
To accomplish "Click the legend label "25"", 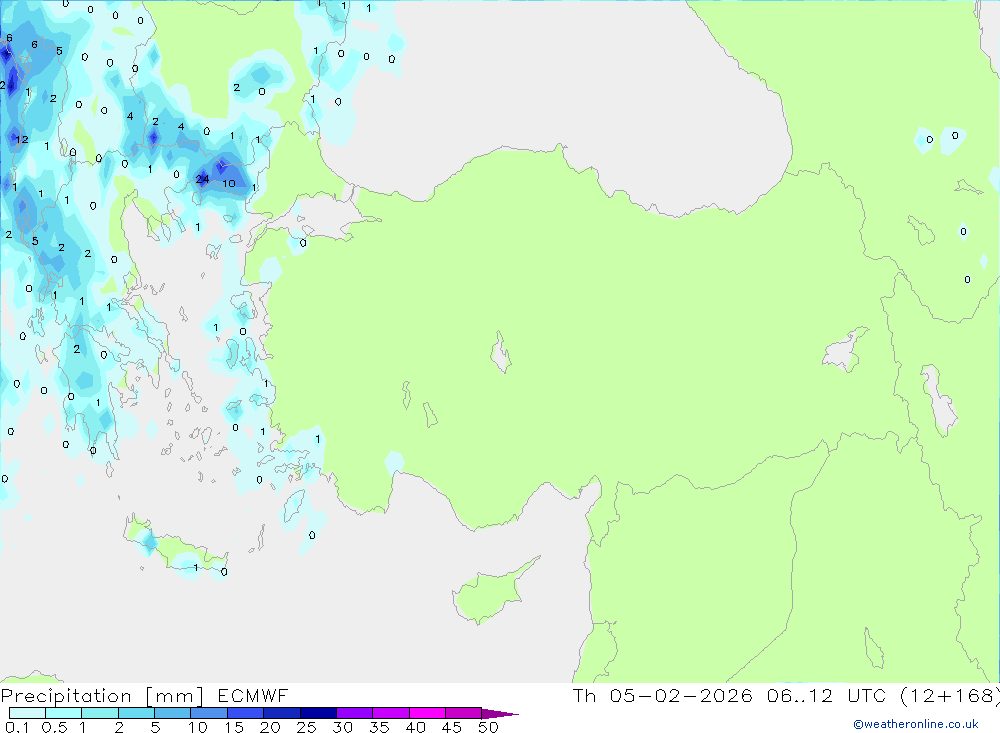I will pos(306,727).
